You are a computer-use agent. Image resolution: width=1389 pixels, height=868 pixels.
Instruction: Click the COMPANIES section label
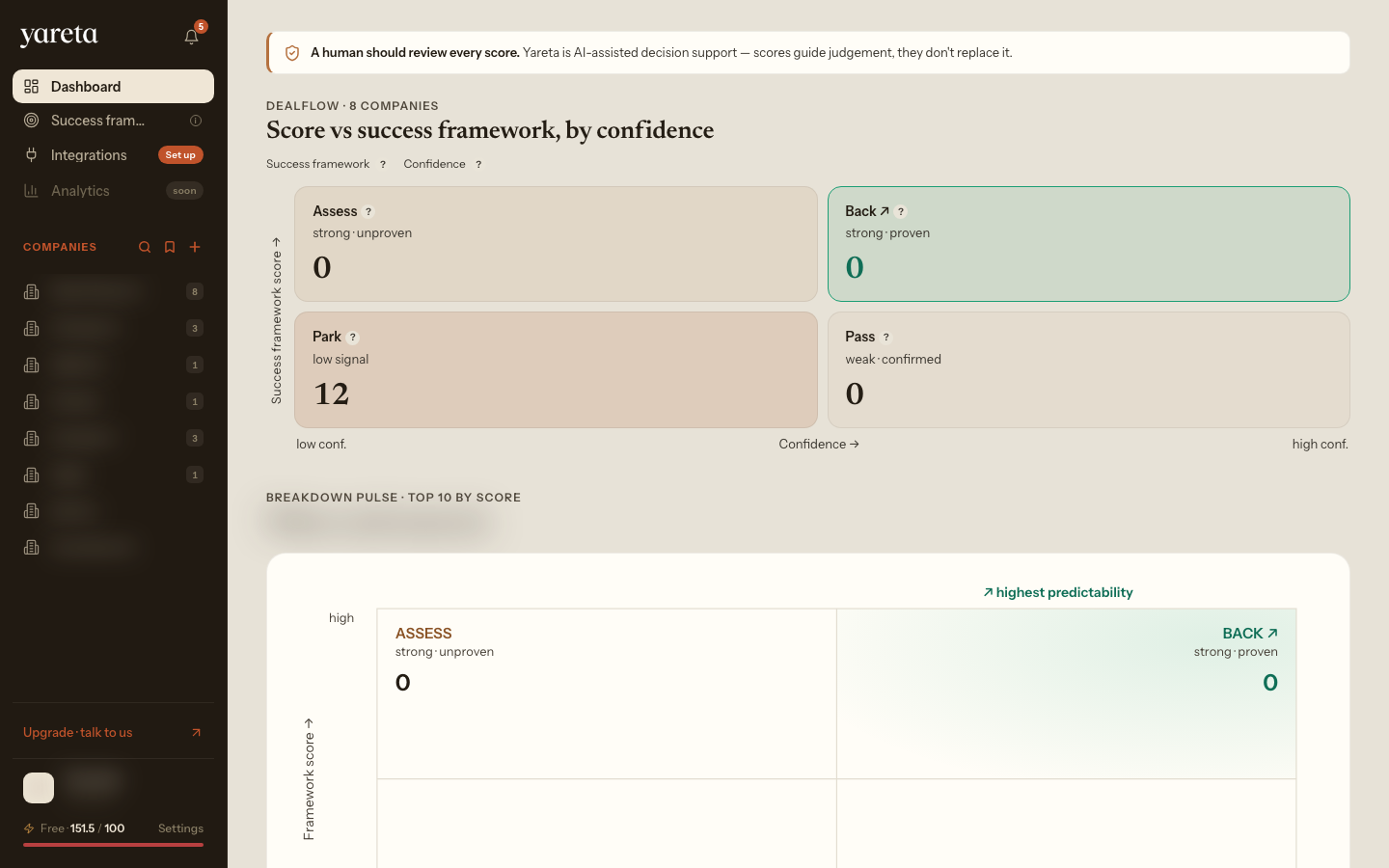click(60, 247)
